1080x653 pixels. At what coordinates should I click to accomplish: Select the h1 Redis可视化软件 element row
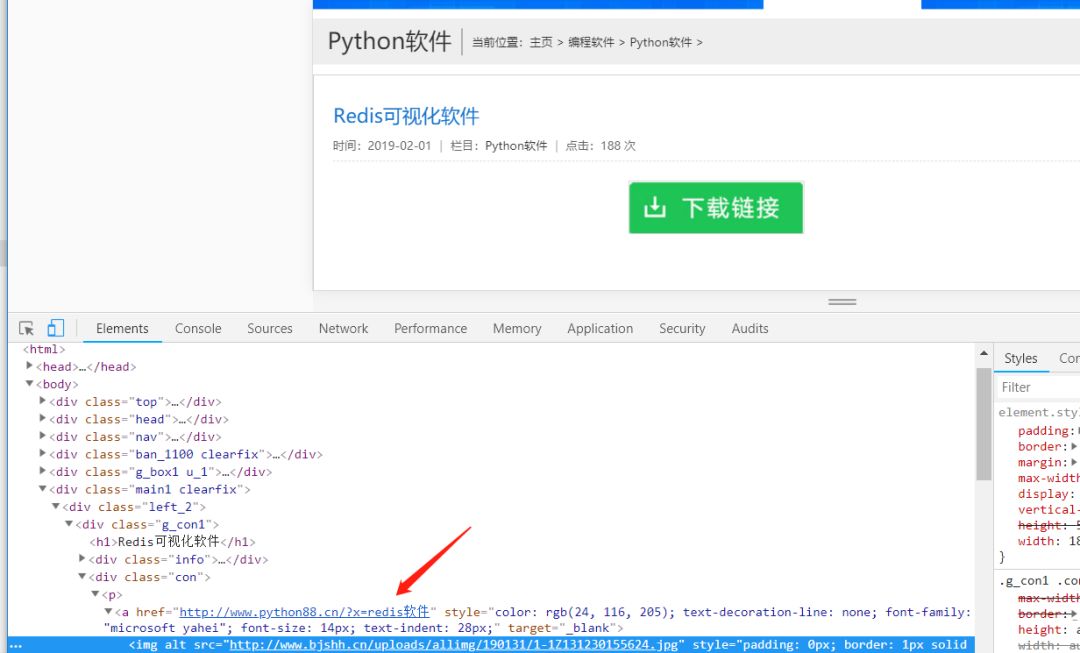[173, 541]
